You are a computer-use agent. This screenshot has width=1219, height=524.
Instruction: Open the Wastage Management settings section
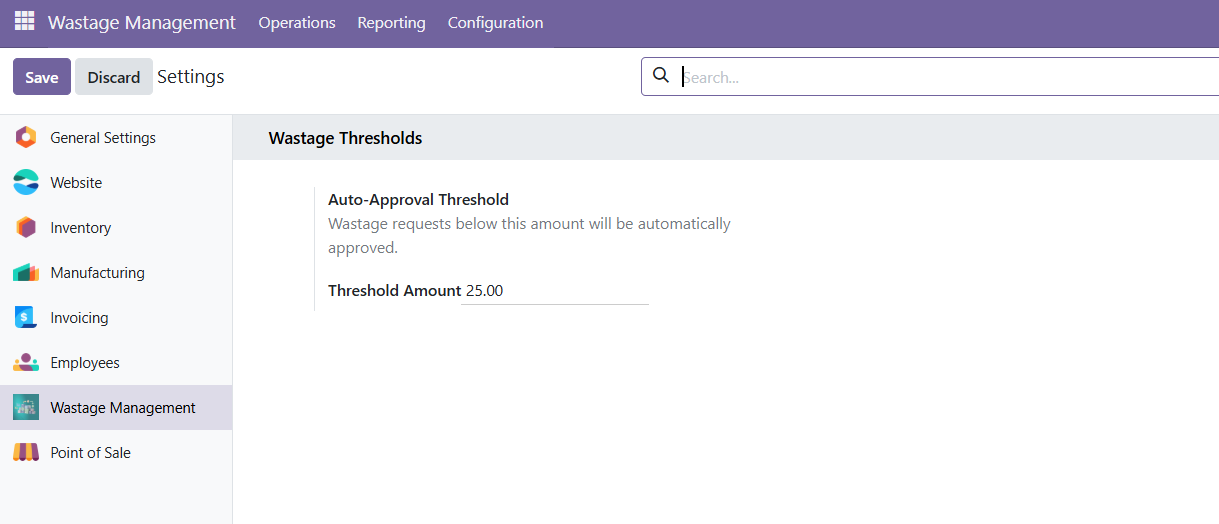122,408
